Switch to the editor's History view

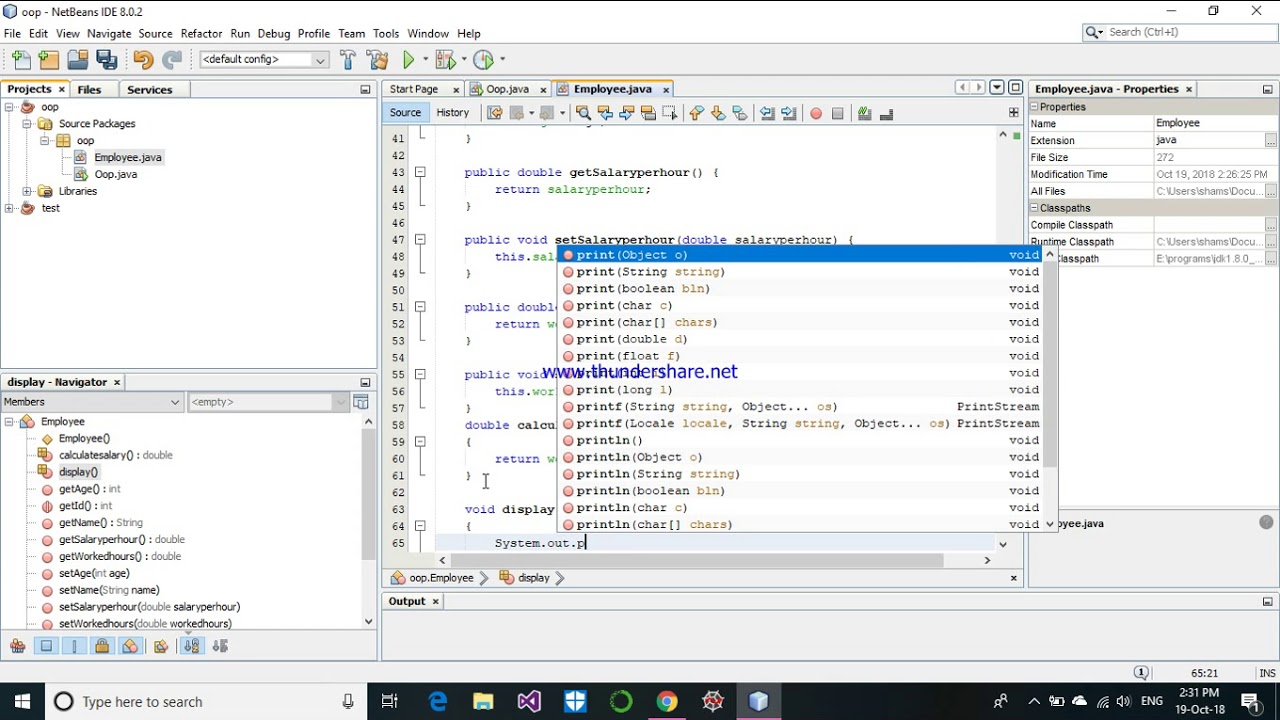[452, 113]
